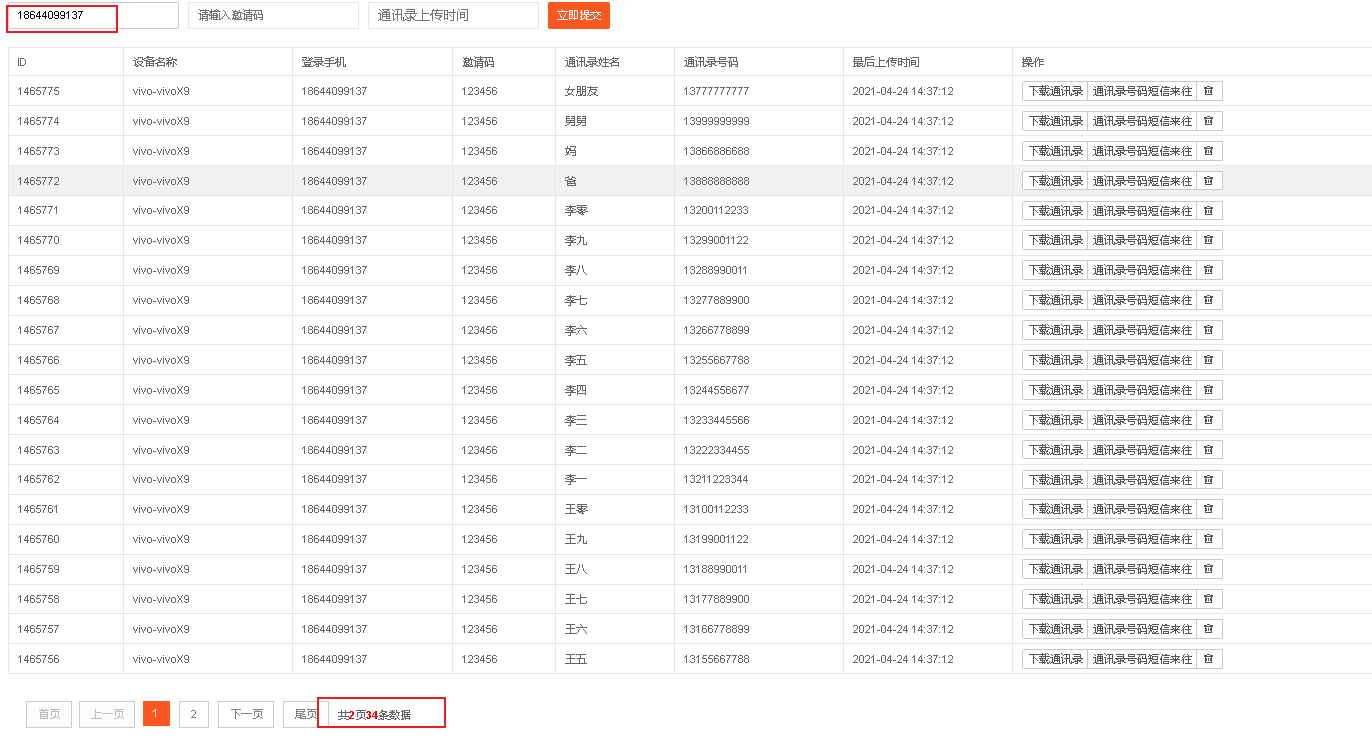Download contacts in the 王九 row
Screen dimensions: 1372x747
pyautogui.click(x=1055, y=540)
